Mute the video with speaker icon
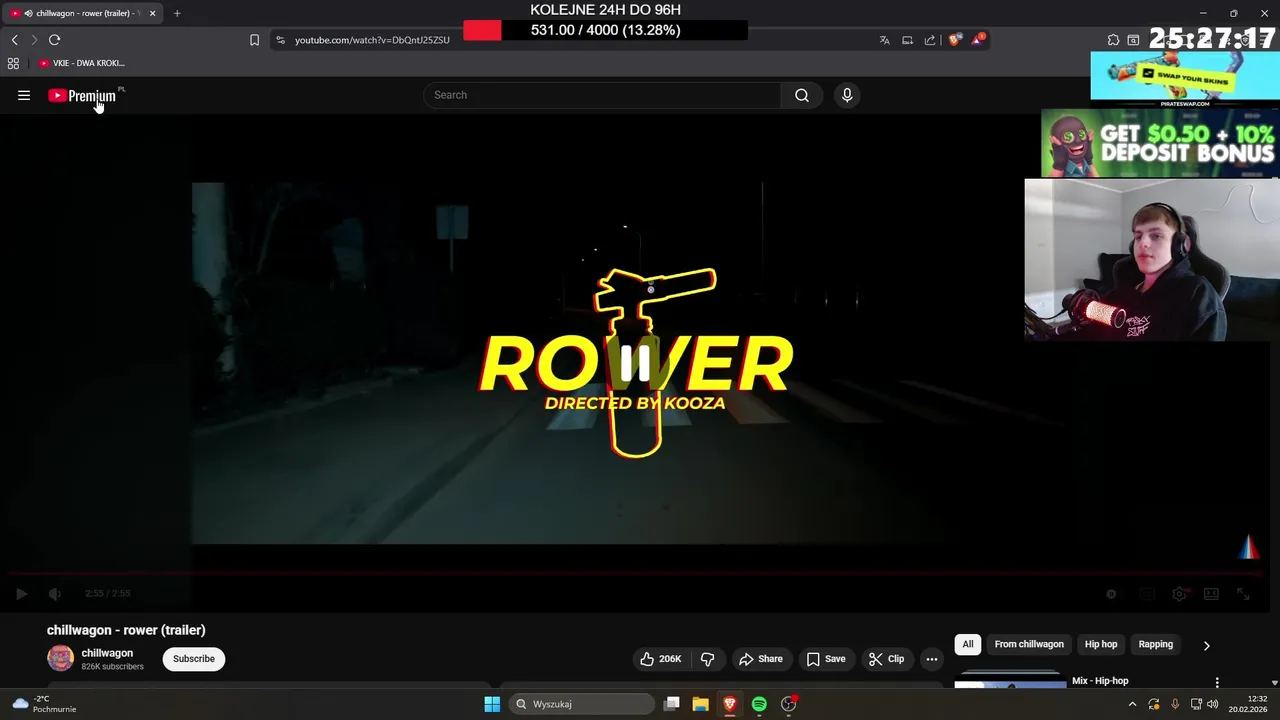The height and width of the screenshot is (720, 1280). click(x=55, y=594)
